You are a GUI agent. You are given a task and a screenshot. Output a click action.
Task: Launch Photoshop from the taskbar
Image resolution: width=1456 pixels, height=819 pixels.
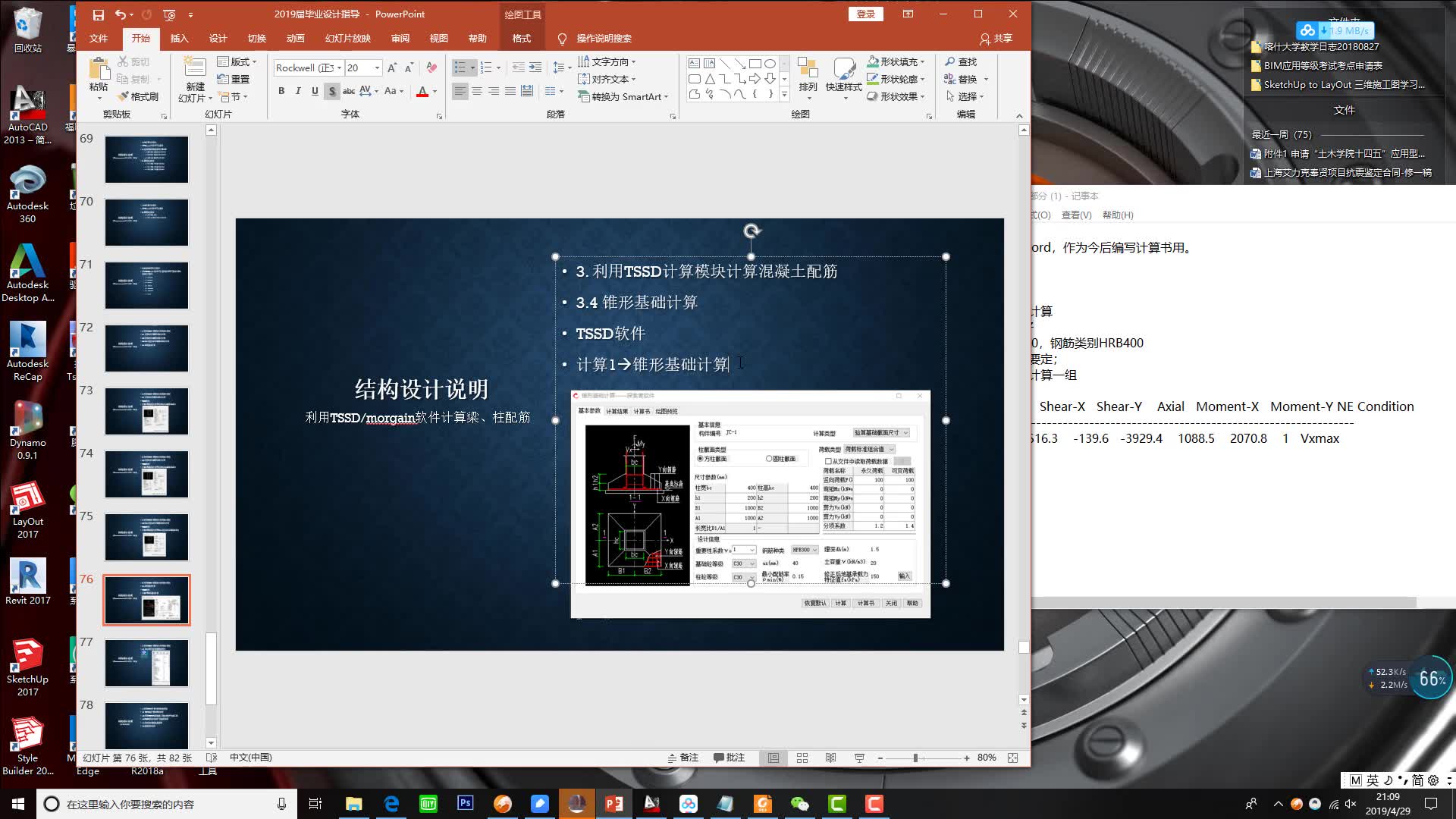click(x=465, y=804)
